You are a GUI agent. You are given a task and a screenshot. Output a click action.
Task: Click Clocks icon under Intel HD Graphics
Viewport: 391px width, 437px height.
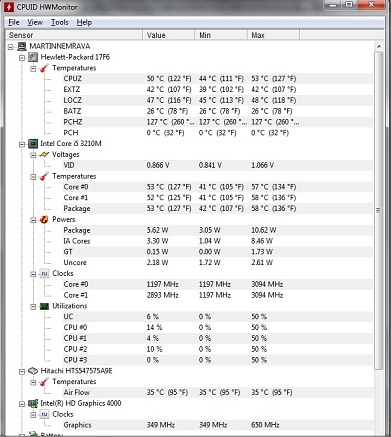click(x=44, y=414)
